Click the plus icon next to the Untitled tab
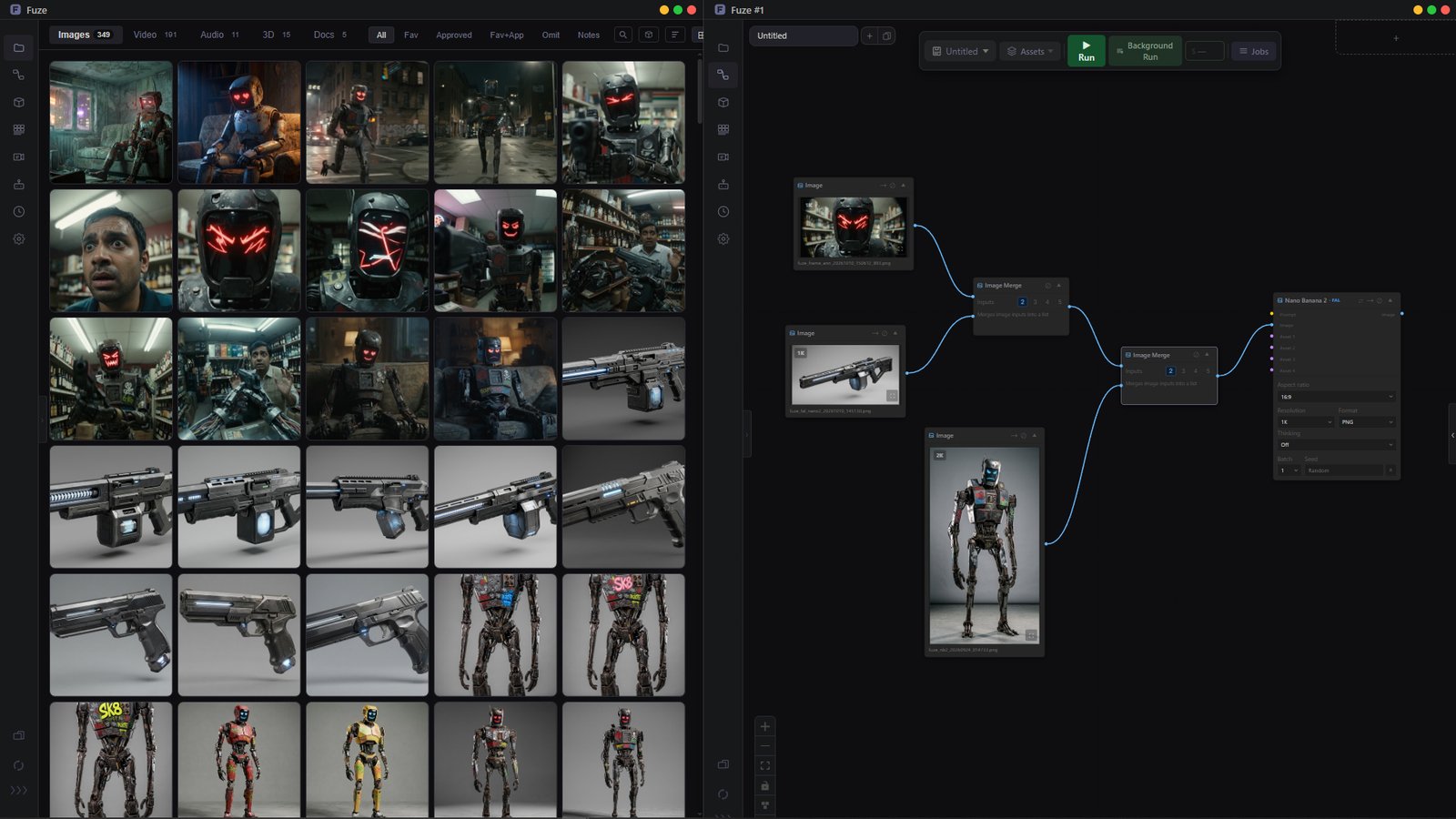 870,35
